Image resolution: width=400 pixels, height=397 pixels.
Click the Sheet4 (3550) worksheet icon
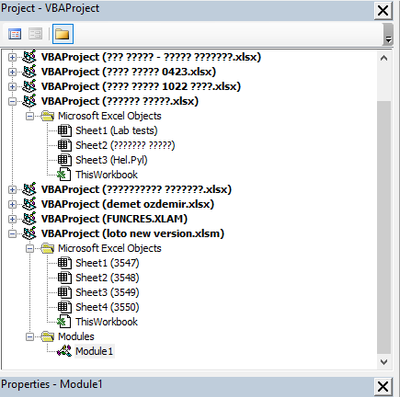[64, 307]
